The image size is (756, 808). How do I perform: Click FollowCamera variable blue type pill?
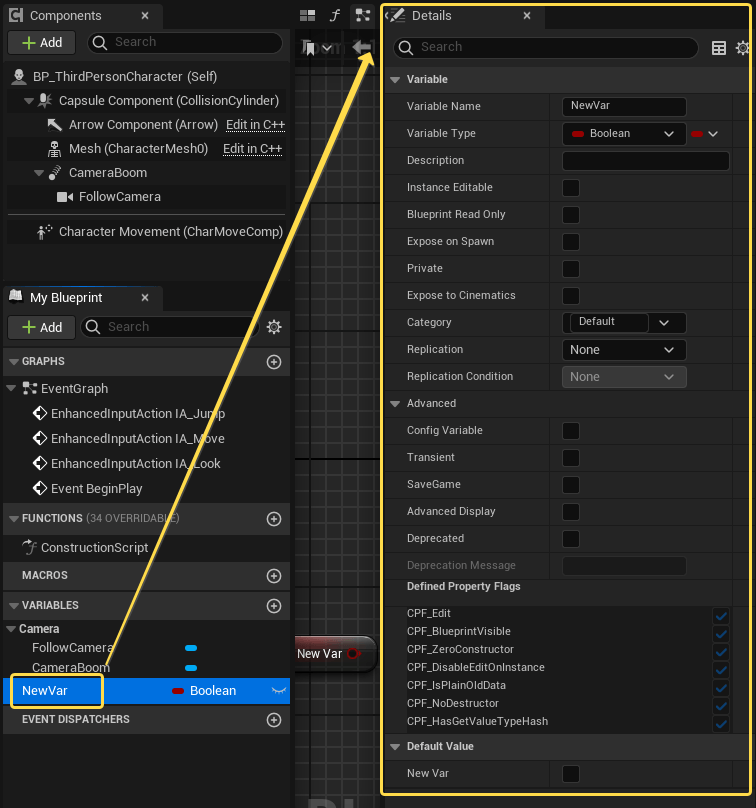click(x=191, y=648)
